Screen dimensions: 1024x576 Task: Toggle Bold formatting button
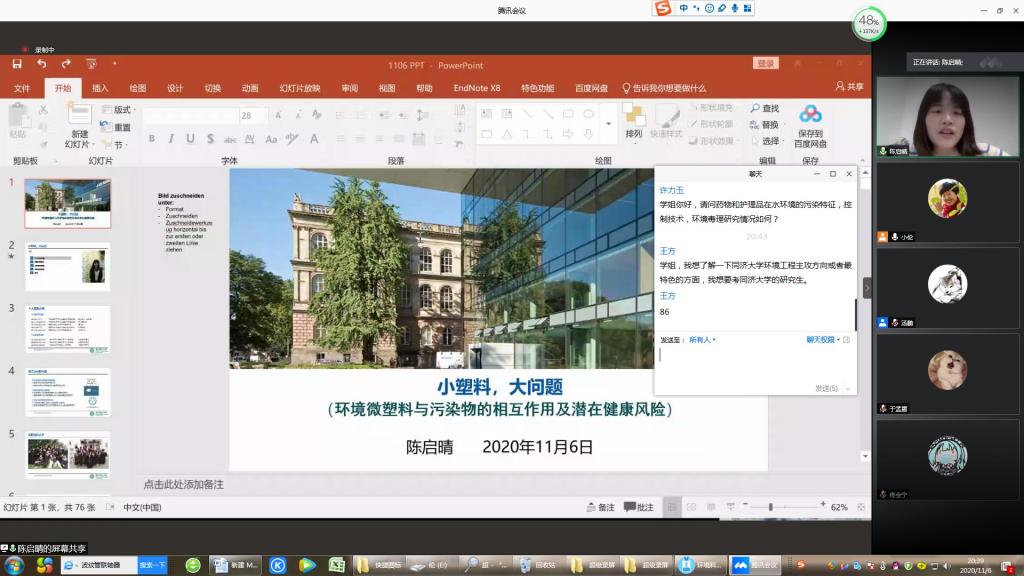point(152,139)
